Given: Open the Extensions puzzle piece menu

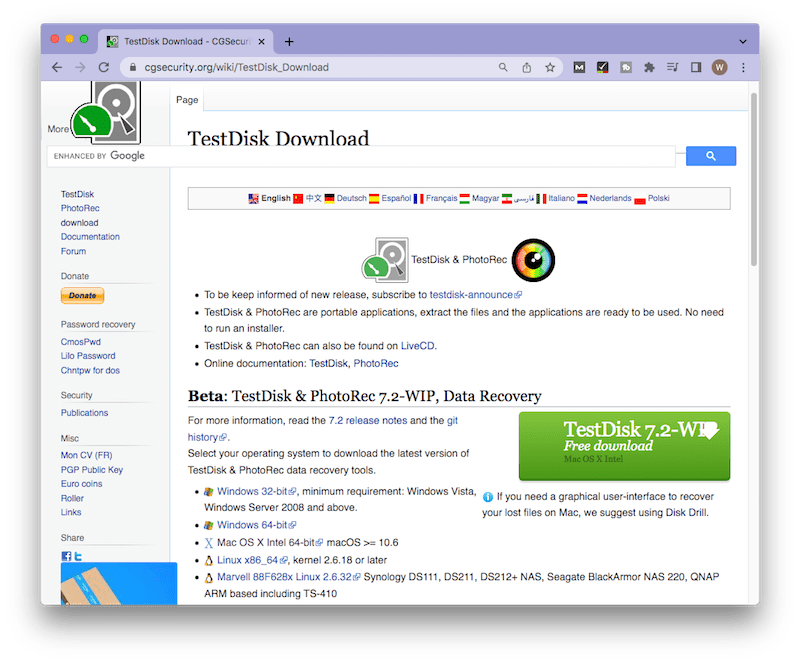Looking at the screenshot, I should click(649, 67).
